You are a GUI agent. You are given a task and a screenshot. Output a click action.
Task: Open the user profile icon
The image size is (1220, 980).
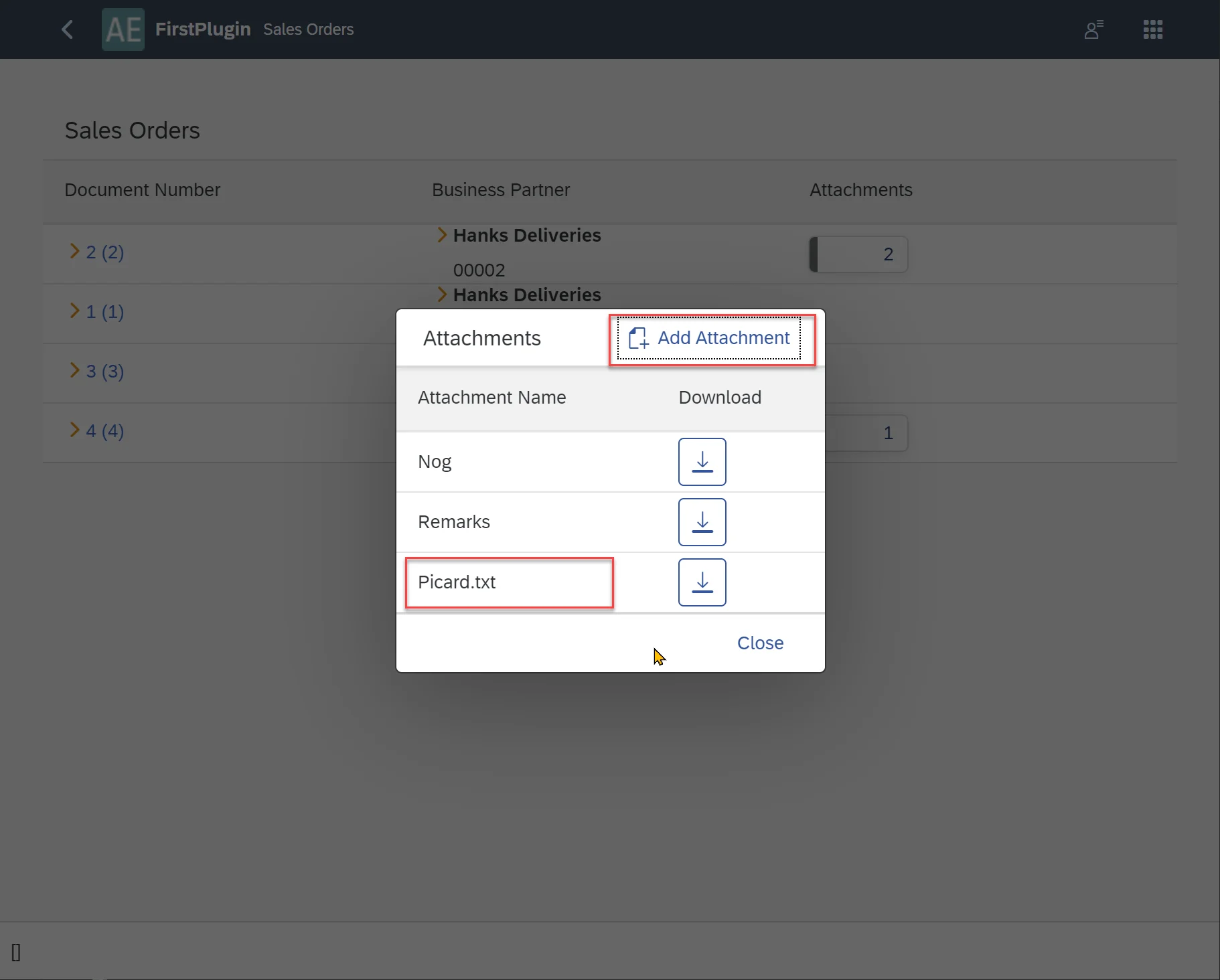[1093, 29]
